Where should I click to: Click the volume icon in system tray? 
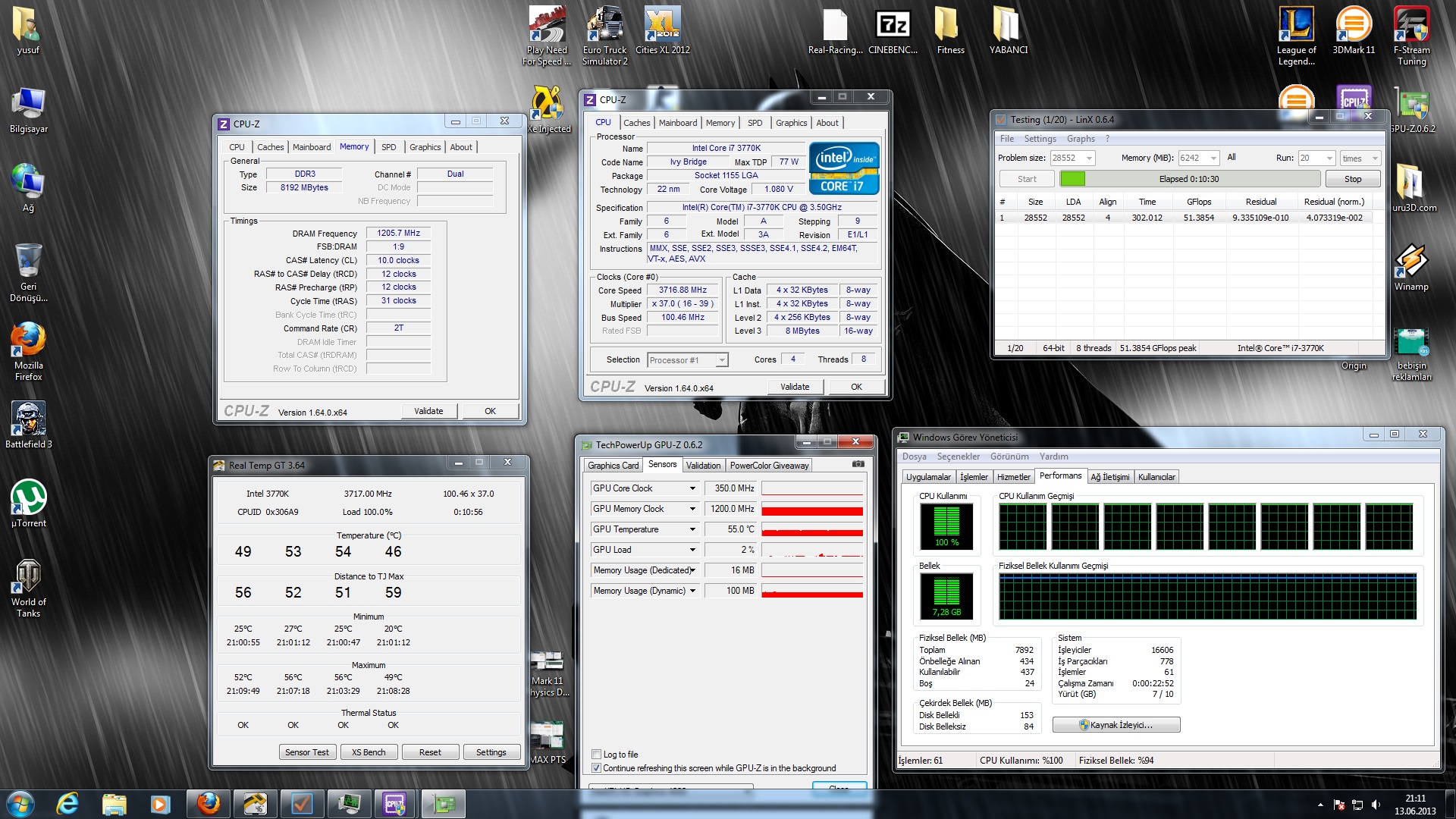pyautogui.click(x=1376, y=805)
